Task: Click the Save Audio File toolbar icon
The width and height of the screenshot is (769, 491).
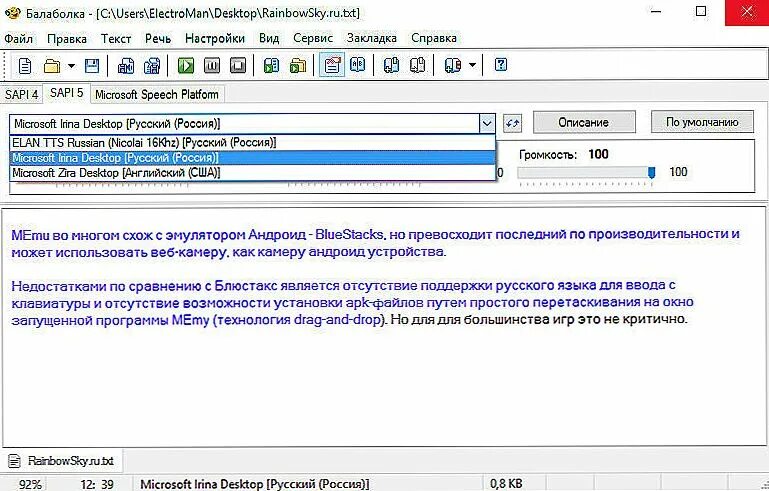Action: pos(126,65)
